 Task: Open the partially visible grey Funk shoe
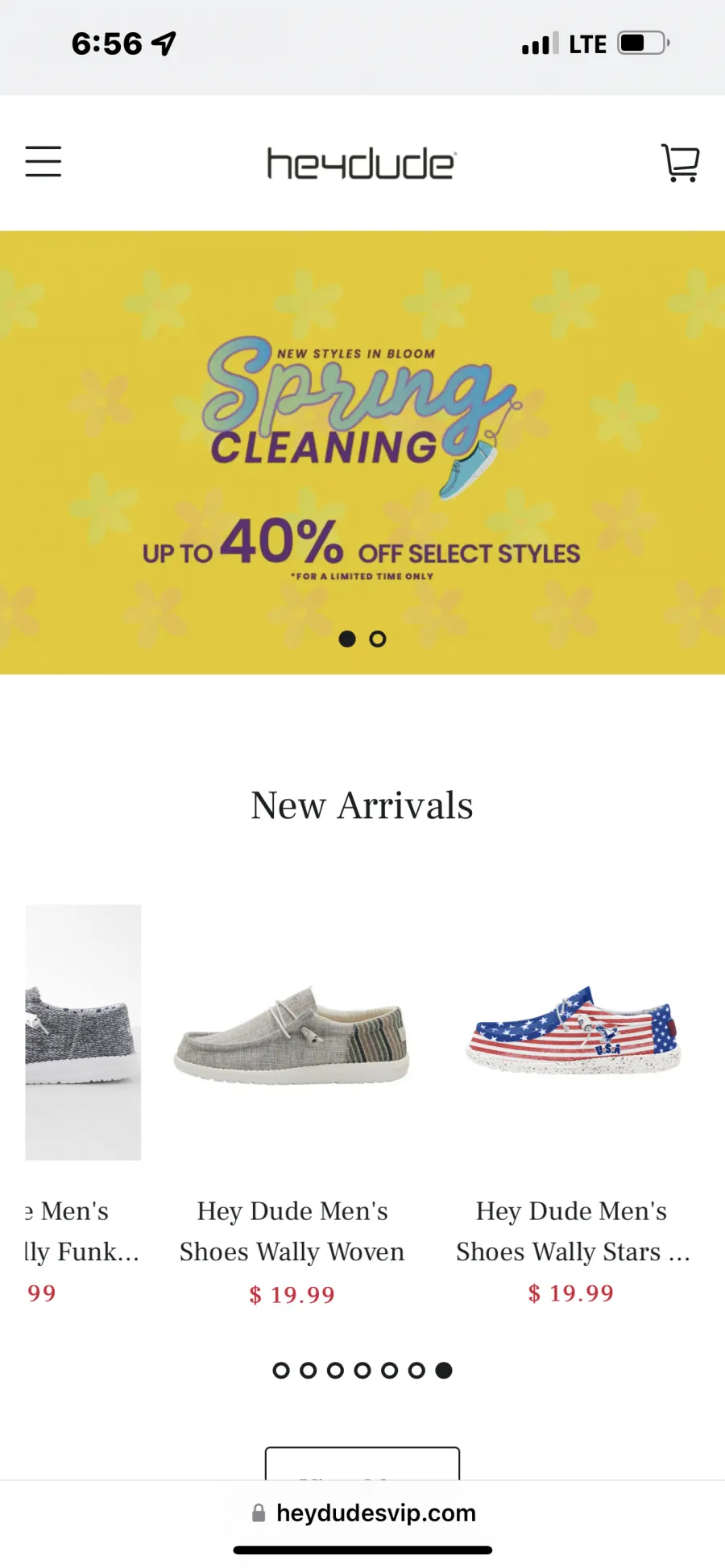click(x=83, y=1032)
